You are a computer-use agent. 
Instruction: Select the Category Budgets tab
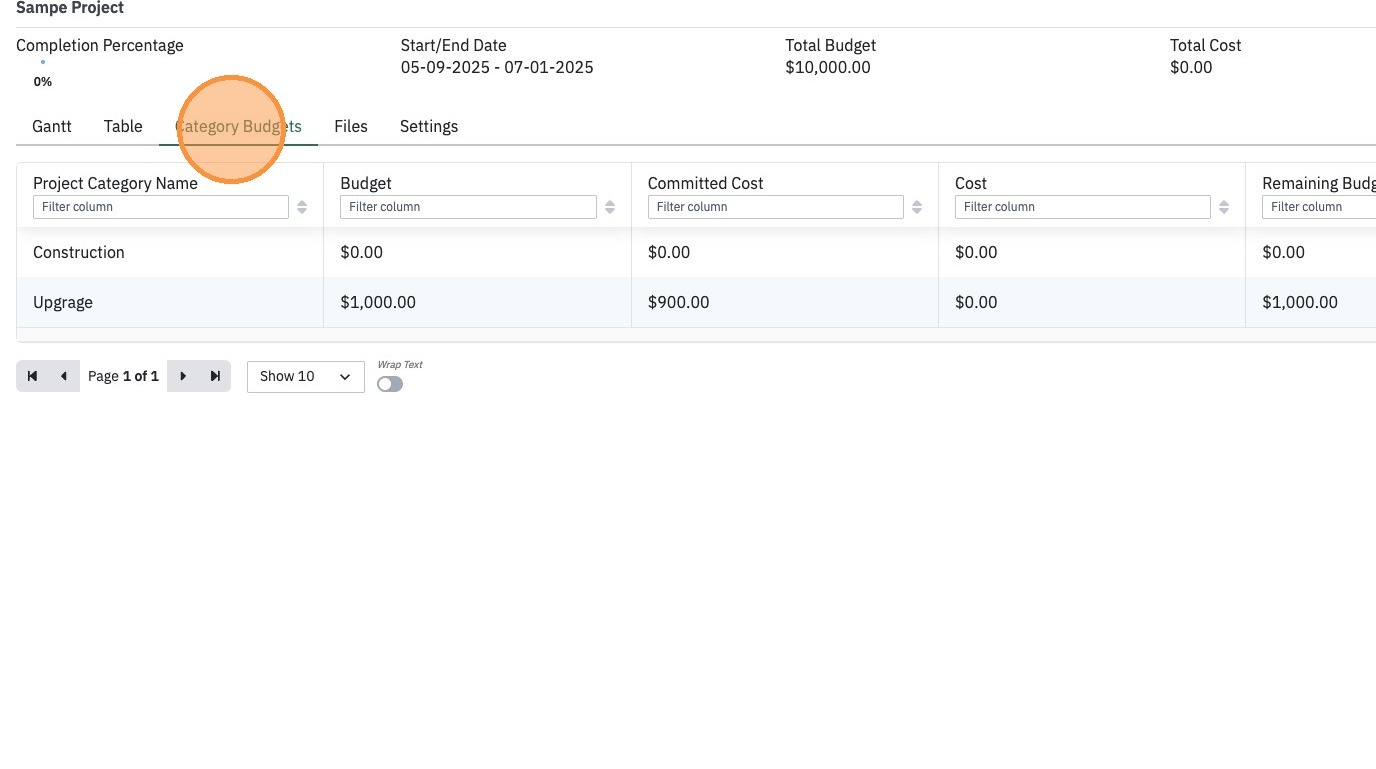pos(238,126)
